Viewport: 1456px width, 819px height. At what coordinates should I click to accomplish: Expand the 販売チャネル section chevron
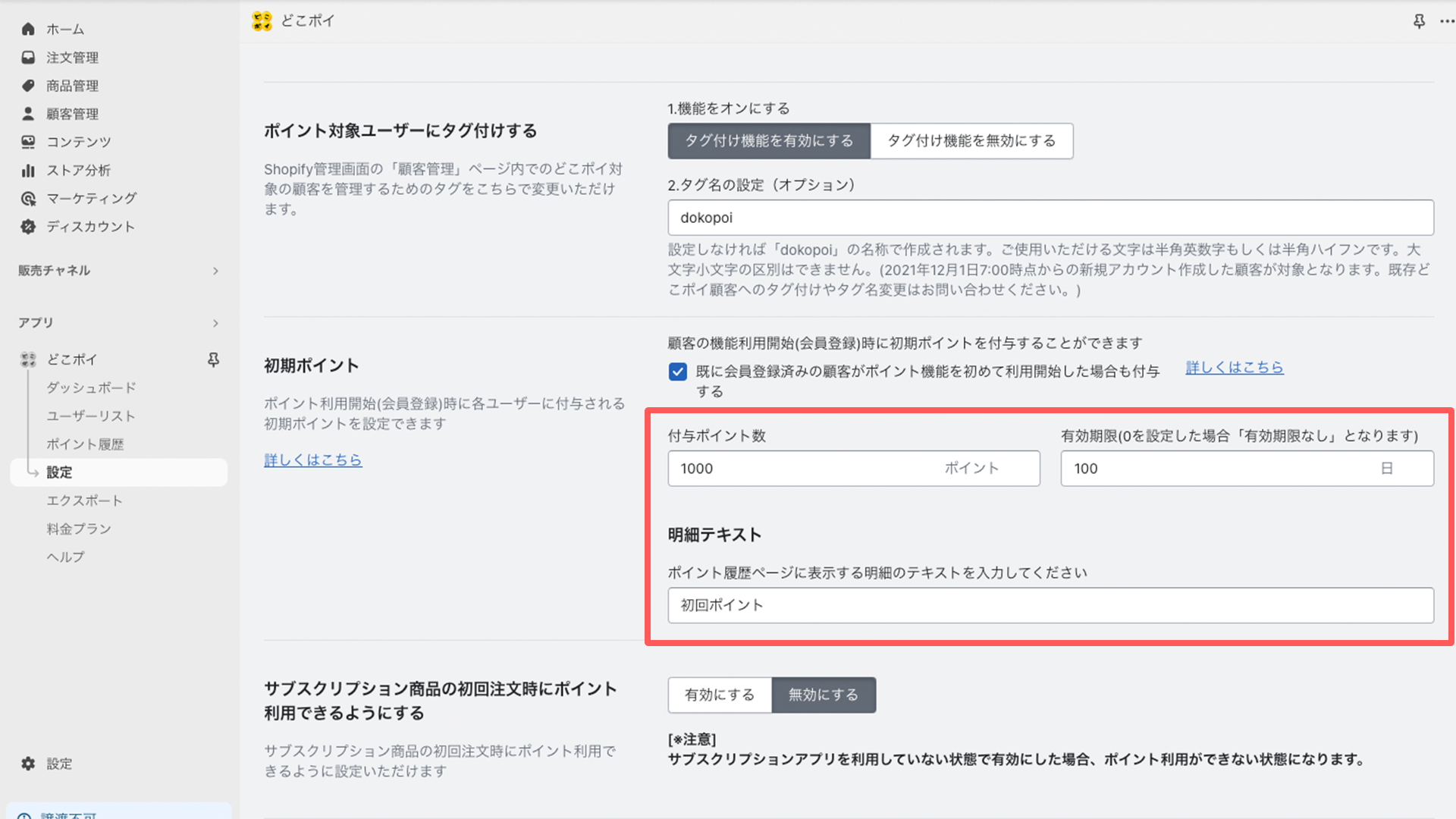click(x=215, y=271)
